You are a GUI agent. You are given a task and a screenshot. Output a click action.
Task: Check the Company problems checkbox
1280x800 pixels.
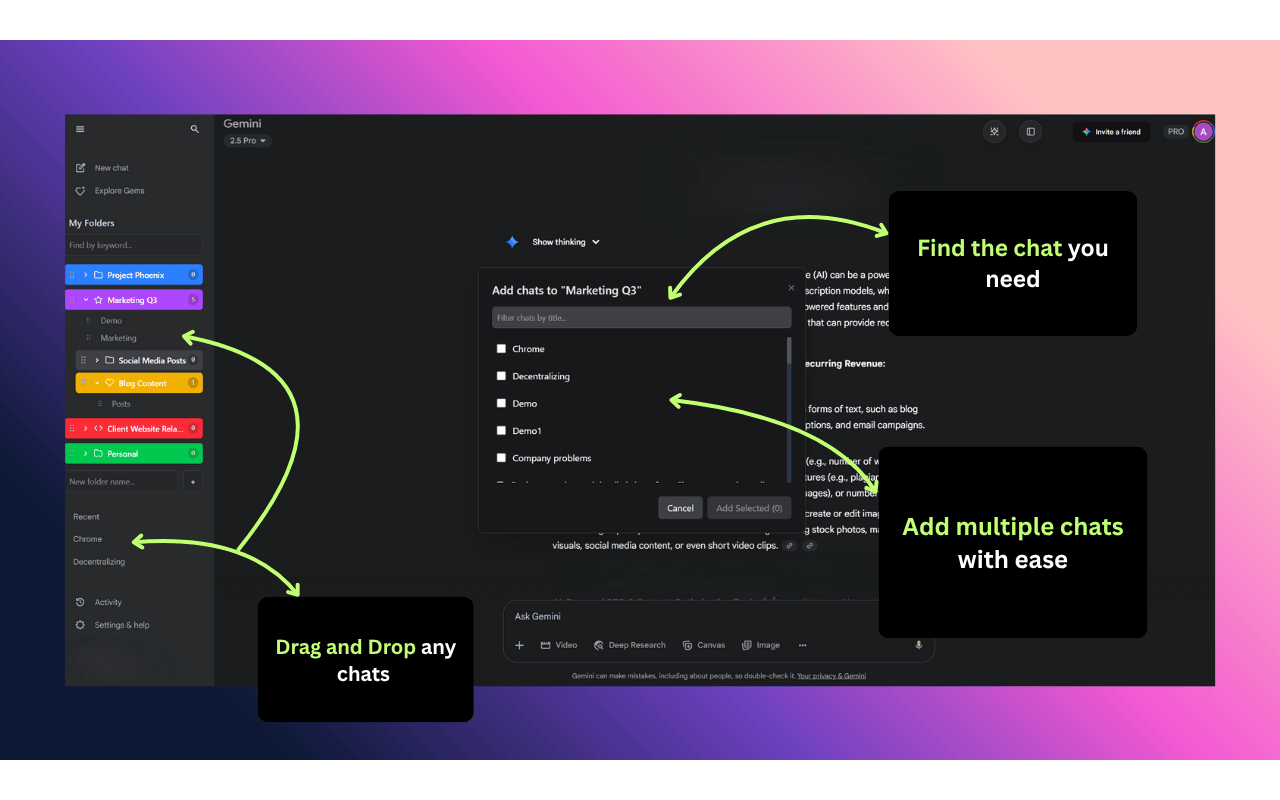[502, 458]
